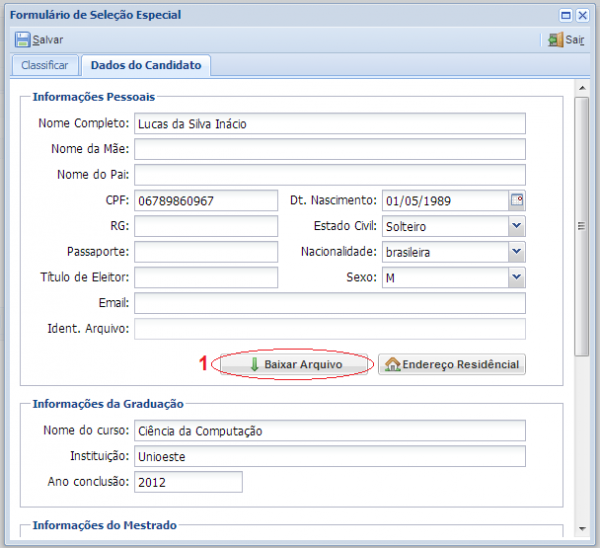Open the Nacionalidade dropdown list
This screenshot has height=548, width=600.
tap(516, 252)
